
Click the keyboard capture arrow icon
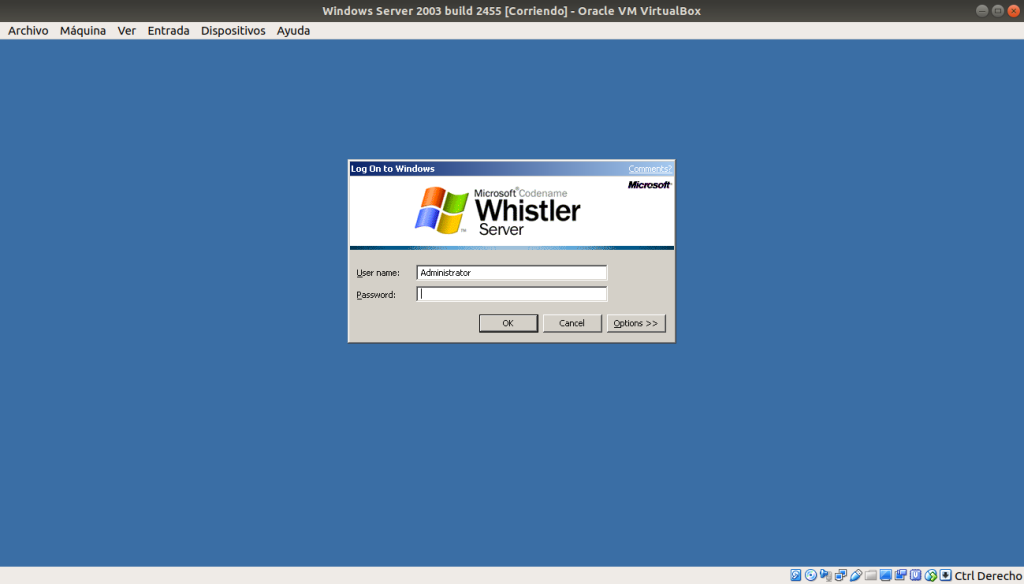coord(946,576)
